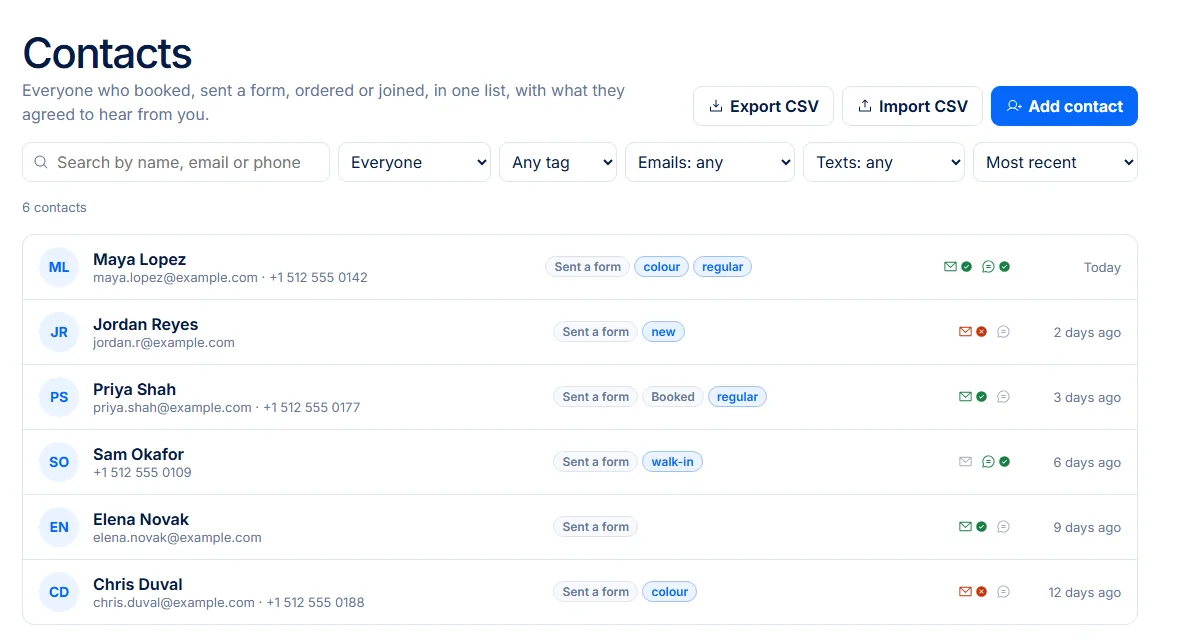The height and width of the screenshot is (640, 1180).
Task: Click Elena Novak's green email consent checkmark
Action: tap(982, 526)
